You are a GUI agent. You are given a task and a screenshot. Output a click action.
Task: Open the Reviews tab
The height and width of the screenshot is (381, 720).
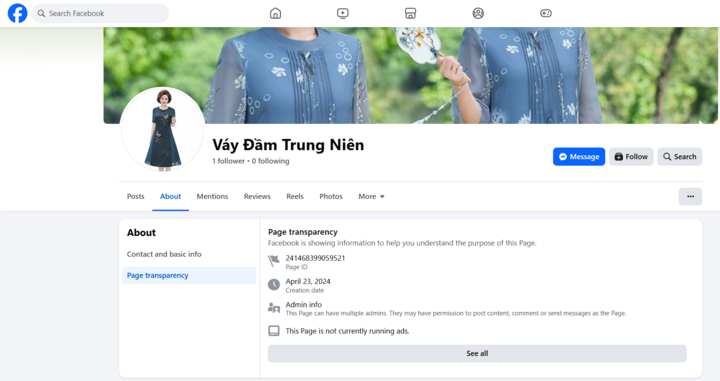257,196
